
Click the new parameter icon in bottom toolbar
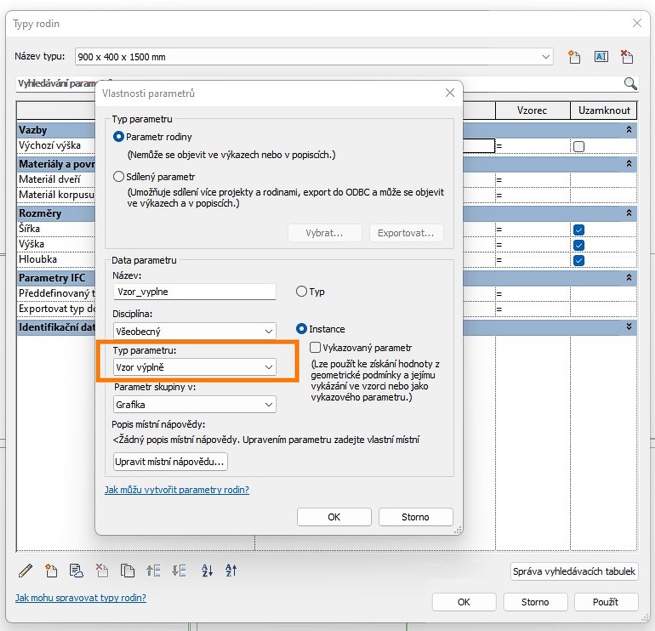pyautogui.click(x=51, y=571)
